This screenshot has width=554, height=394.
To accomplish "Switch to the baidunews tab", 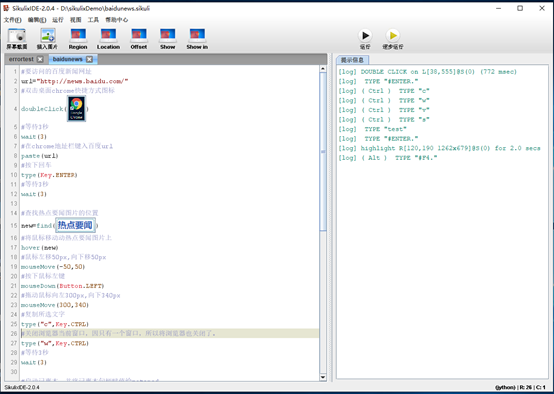I will click(67, 59).
